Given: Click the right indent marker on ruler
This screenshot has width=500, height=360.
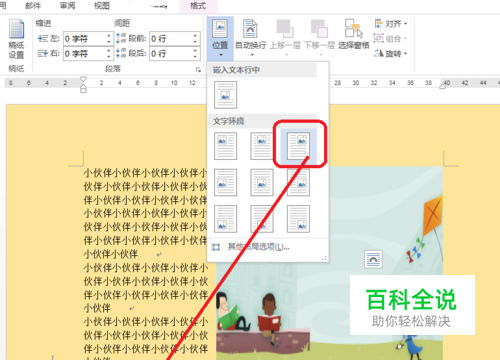Looking at the screenshot, I should point(443,87).
